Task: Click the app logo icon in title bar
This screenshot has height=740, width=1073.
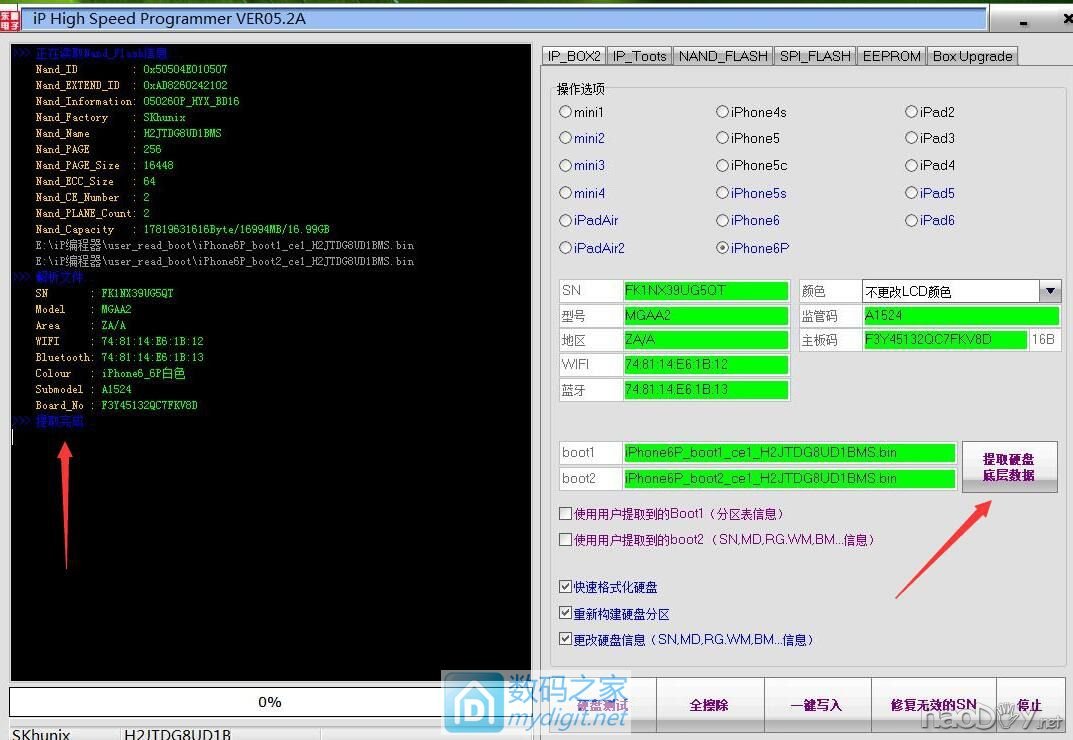Action: pos(12,19)
